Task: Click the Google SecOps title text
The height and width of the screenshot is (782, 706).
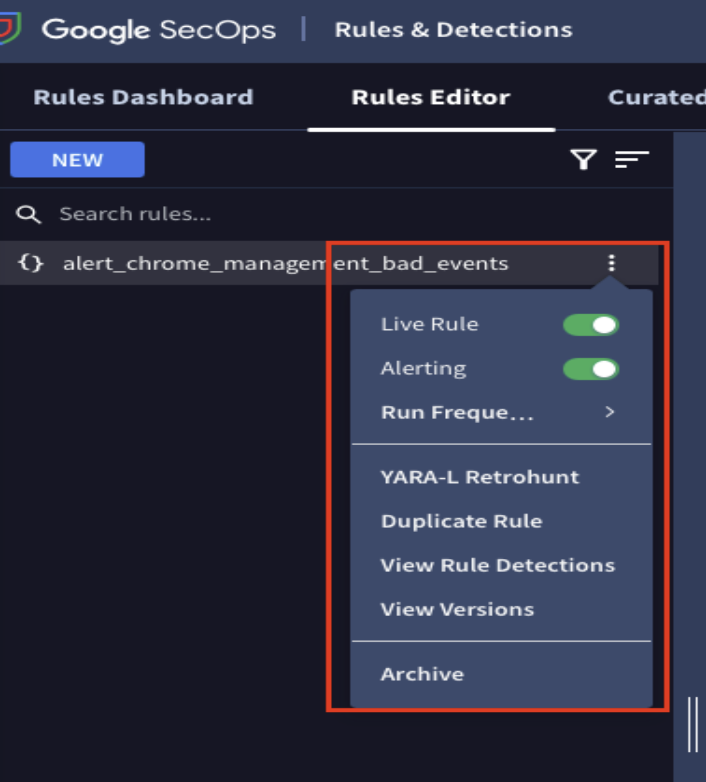Action: [159, 29]
